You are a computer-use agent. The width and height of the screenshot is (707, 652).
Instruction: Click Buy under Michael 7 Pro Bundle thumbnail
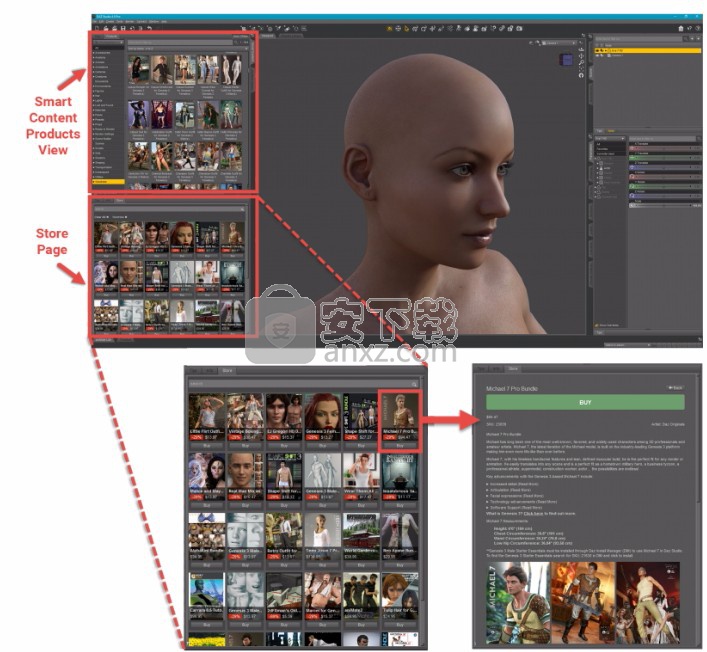point(399,445)
